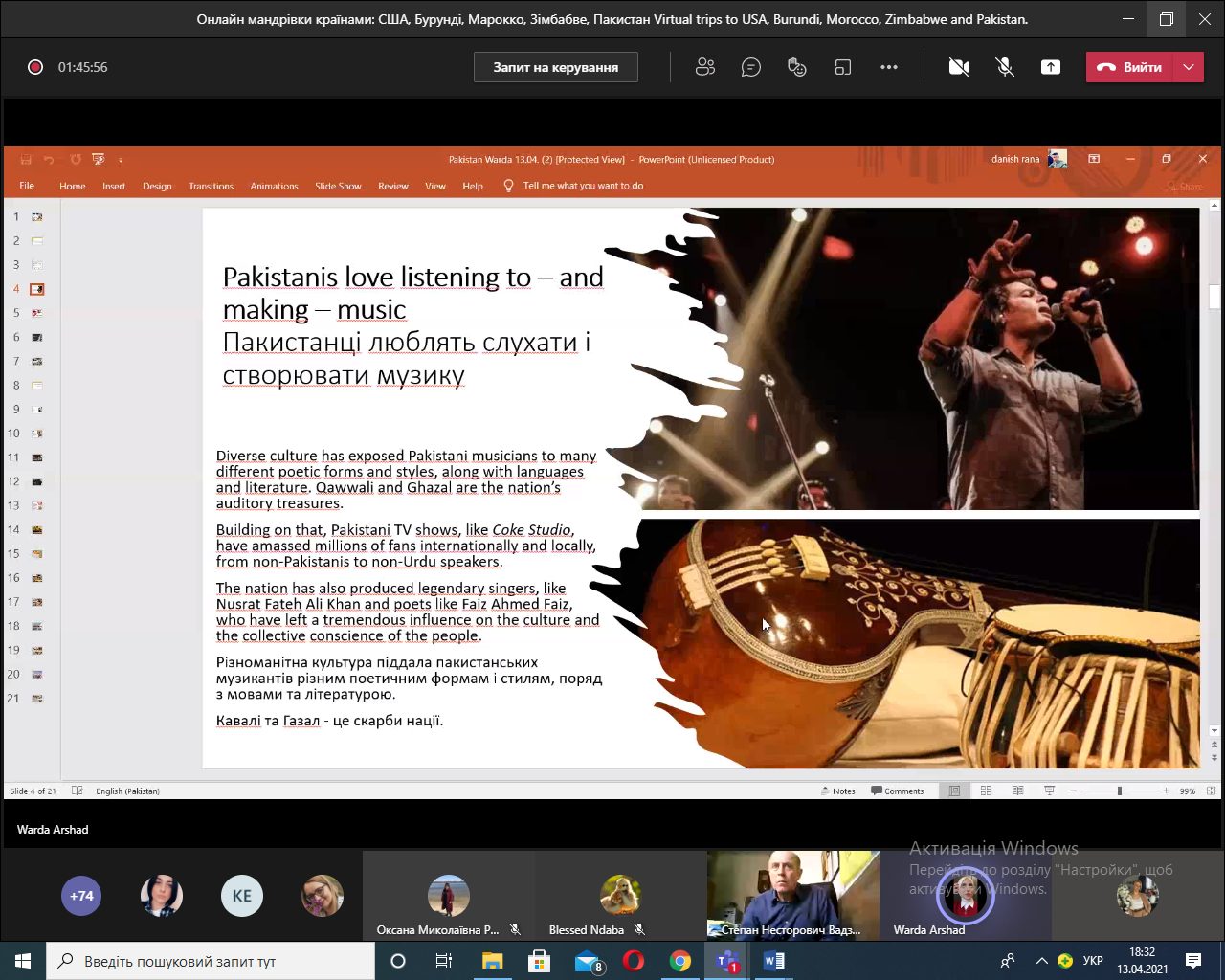Type in the Windows taskbar search box
This screenshot has height=980, width=1225.
tap(211, 961)
